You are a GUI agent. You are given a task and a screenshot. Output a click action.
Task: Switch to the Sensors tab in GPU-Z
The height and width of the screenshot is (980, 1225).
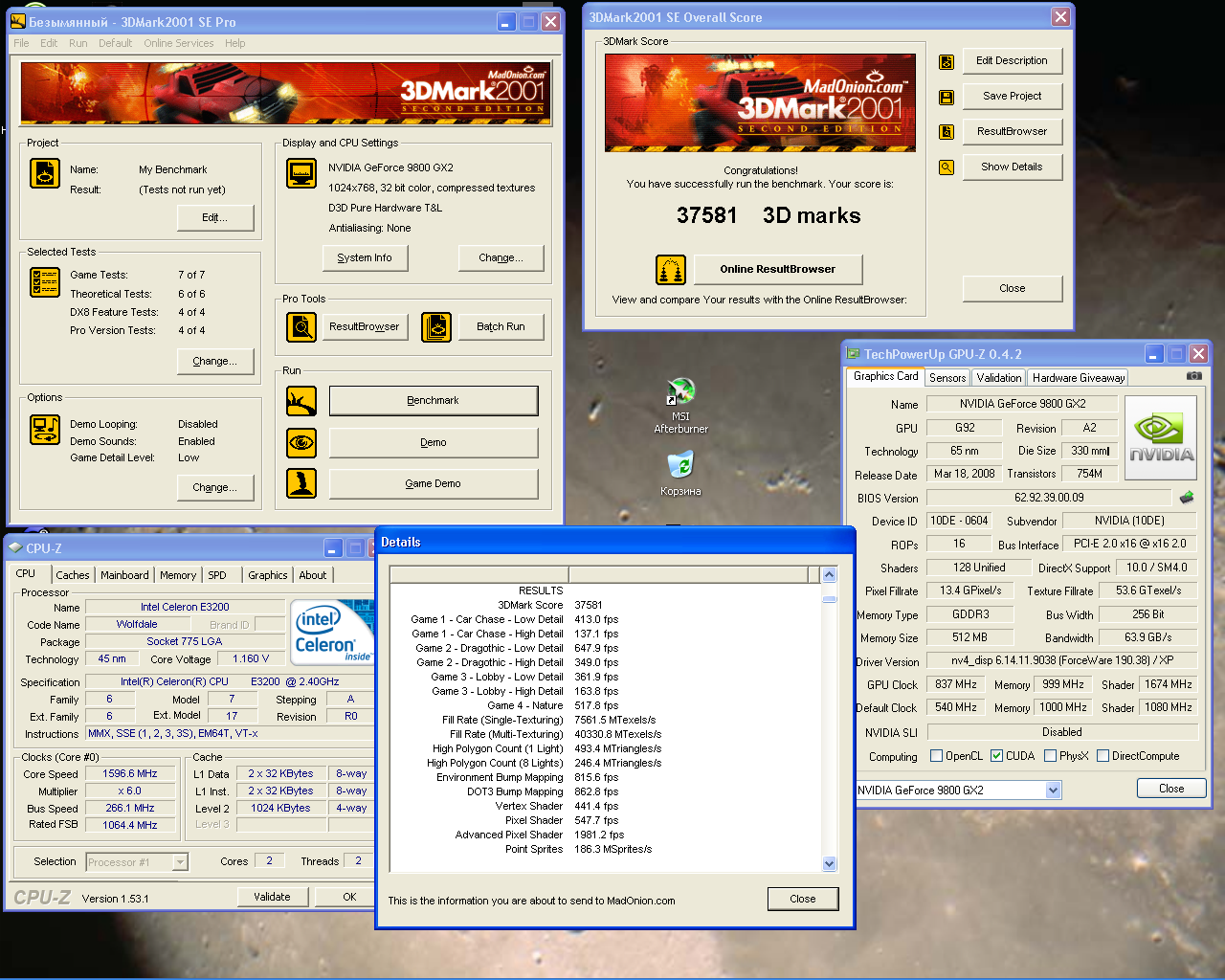(x=947, y=378)
